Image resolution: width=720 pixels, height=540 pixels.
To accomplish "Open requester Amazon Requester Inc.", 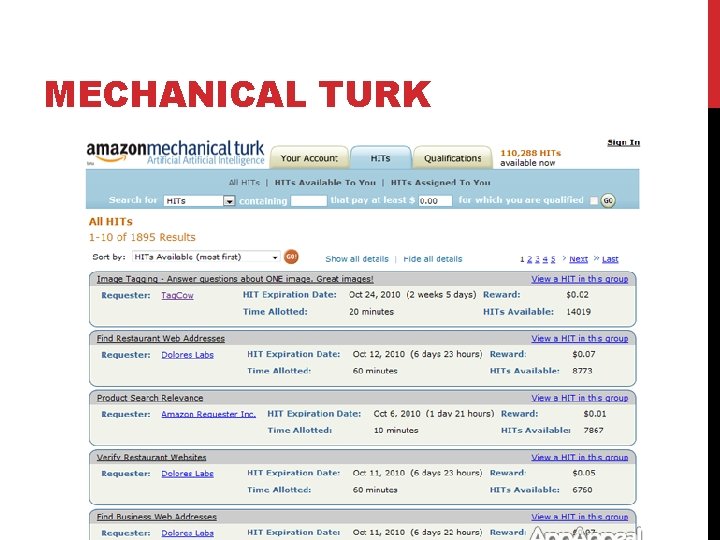I will pos(208,414).
